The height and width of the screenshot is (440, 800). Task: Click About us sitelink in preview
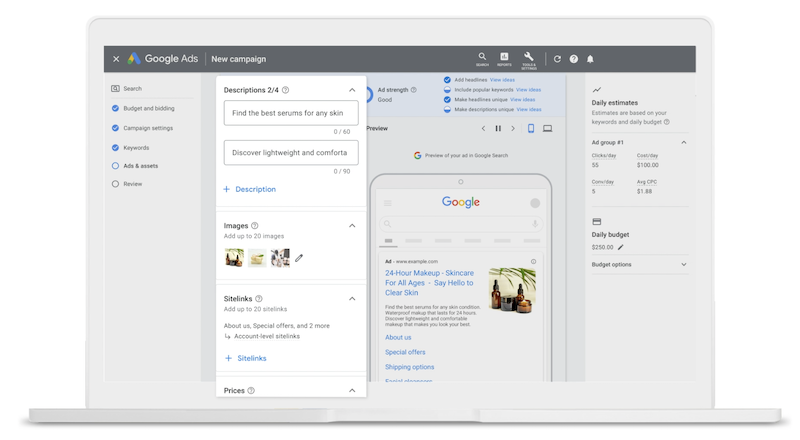pyautogui.click(x=398, y=337)
